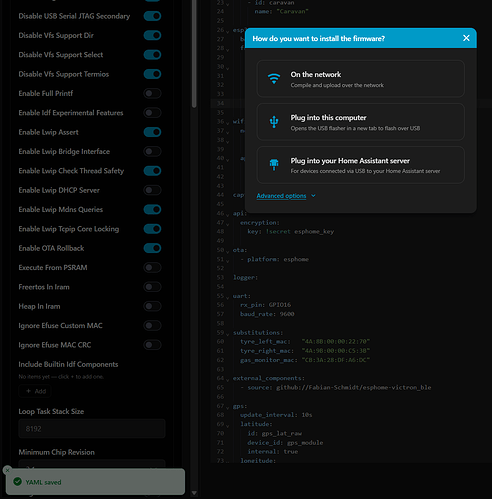
Task: Enable Full Printf switch
Action: (x=152, y=93)
